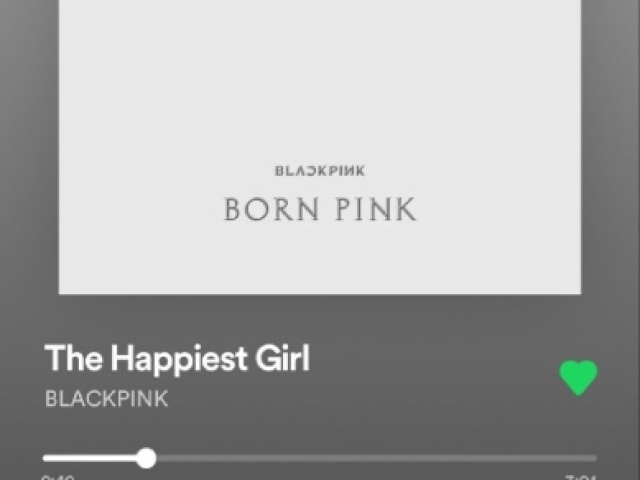This screenshot has width=640, height=480.
Task: Unlike the song with the green heart
Action: 578,378
